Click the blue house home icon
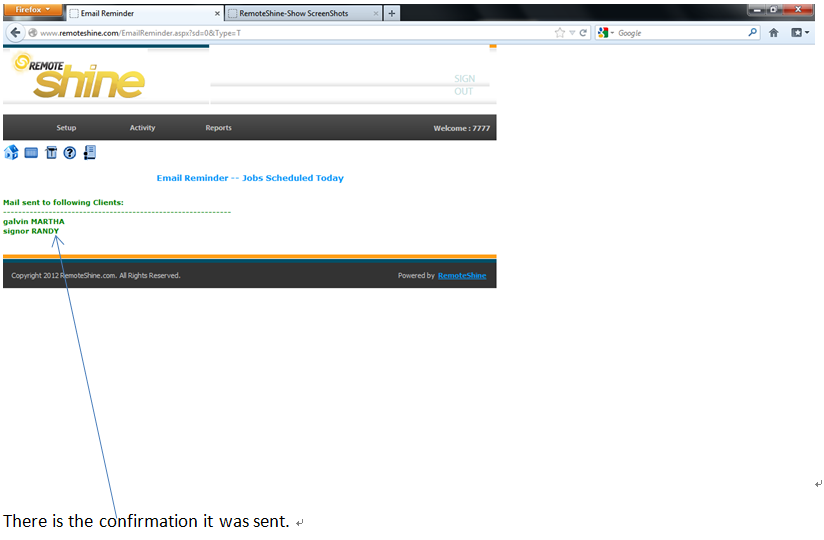 (x=11, y=153)
